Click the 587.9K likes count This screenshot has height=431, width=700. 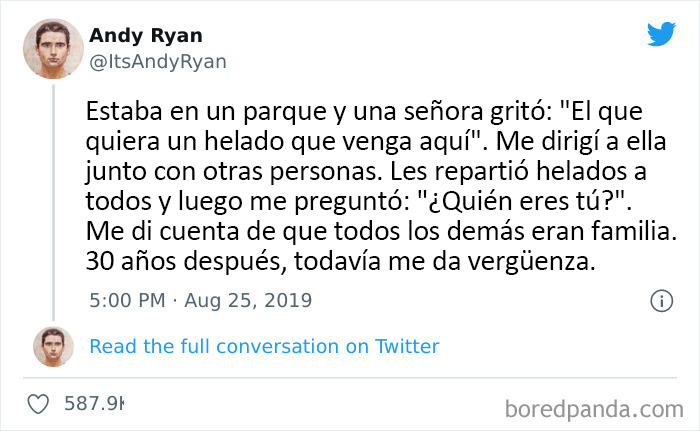point(94,405)
